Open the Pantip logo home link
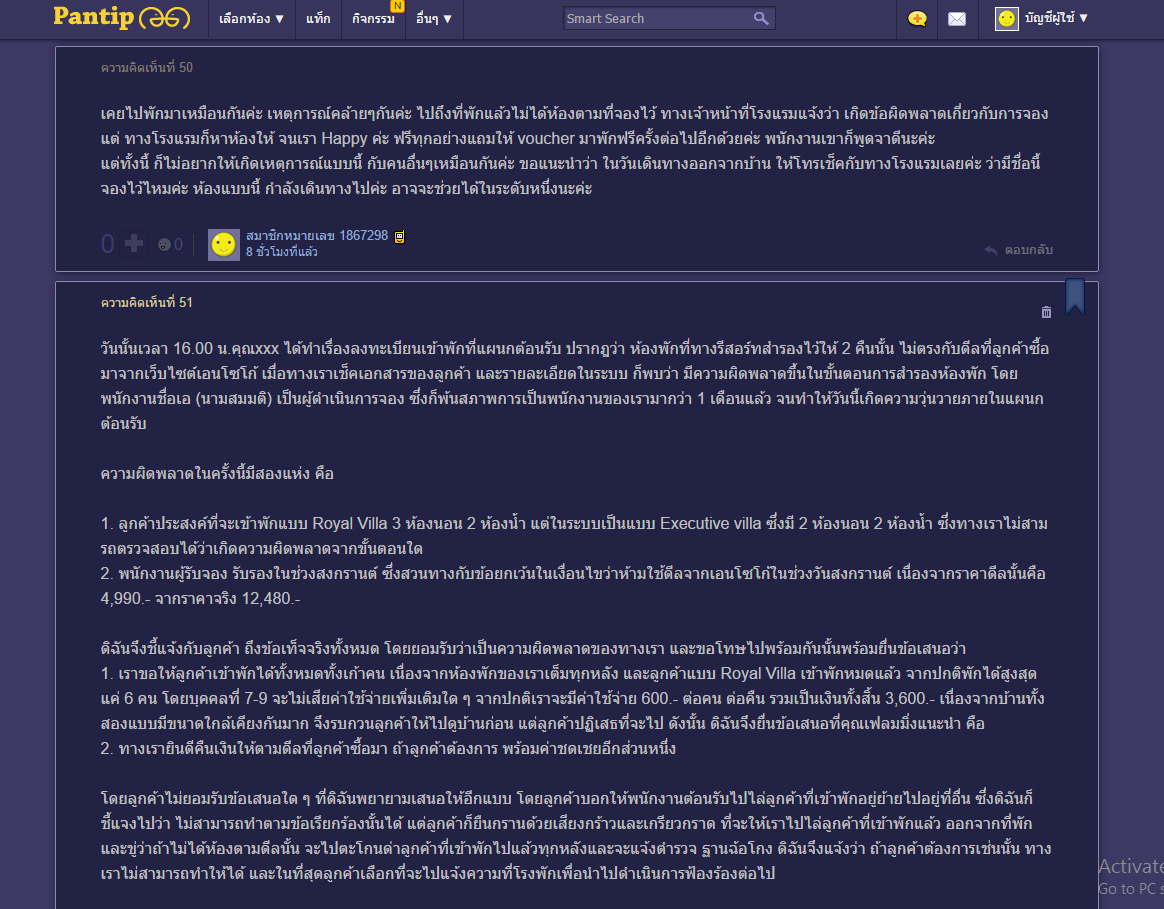The width and height of the screenshot is (1164, 909). [121, 18]
